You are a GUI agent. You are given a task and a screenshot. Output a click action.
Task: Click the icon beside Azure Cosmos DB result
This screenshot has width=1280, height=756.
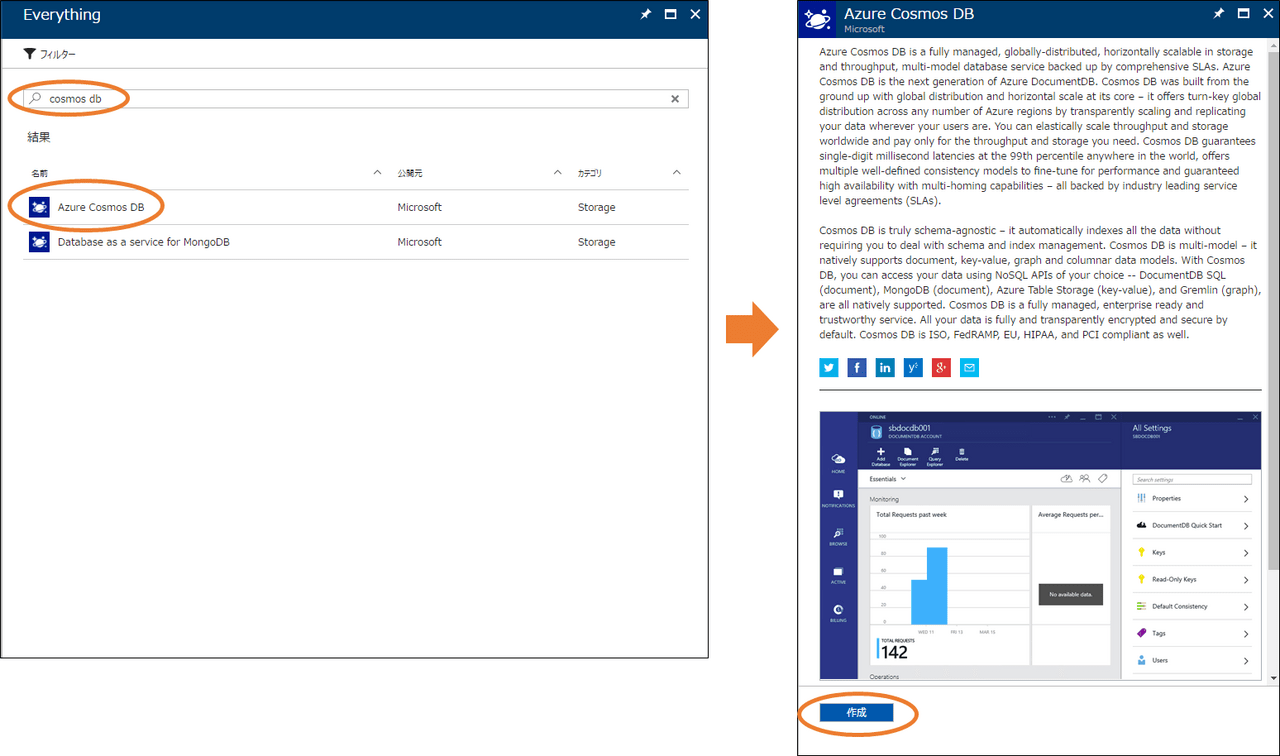click(39, 207)
